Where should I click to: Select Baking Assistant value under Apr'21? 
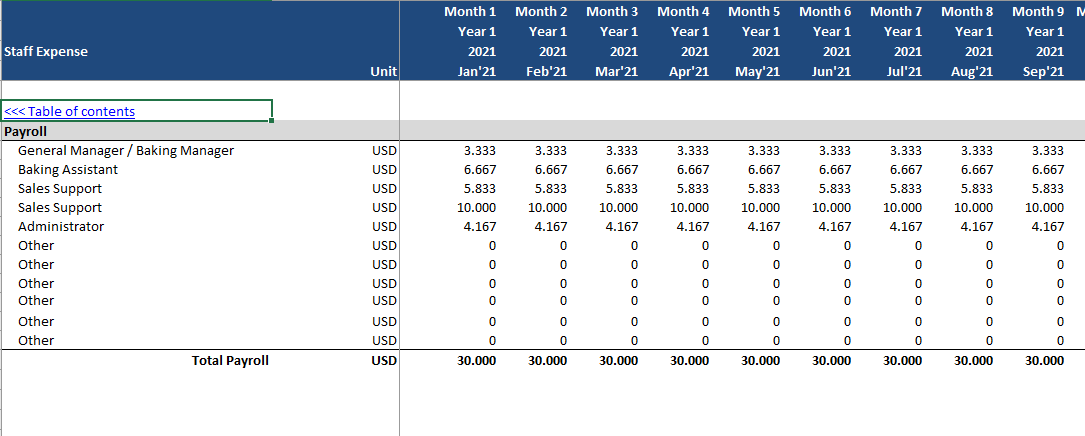pos(693,170)
